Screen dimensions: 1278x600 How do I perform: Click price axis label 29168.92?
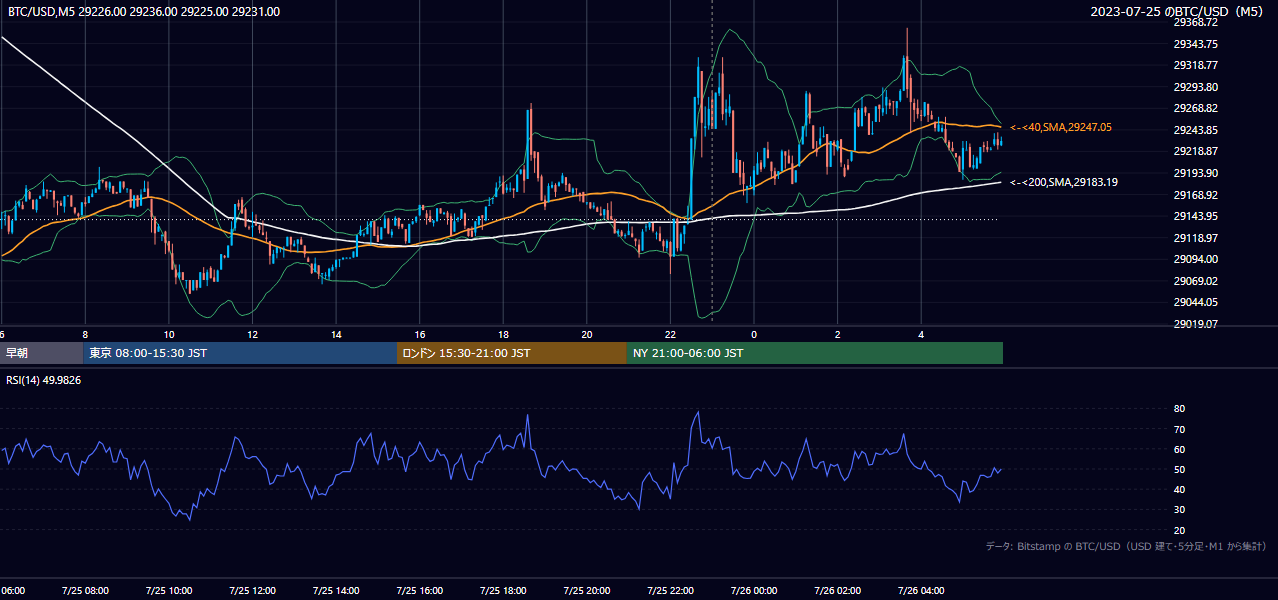tap(1196, 195)
